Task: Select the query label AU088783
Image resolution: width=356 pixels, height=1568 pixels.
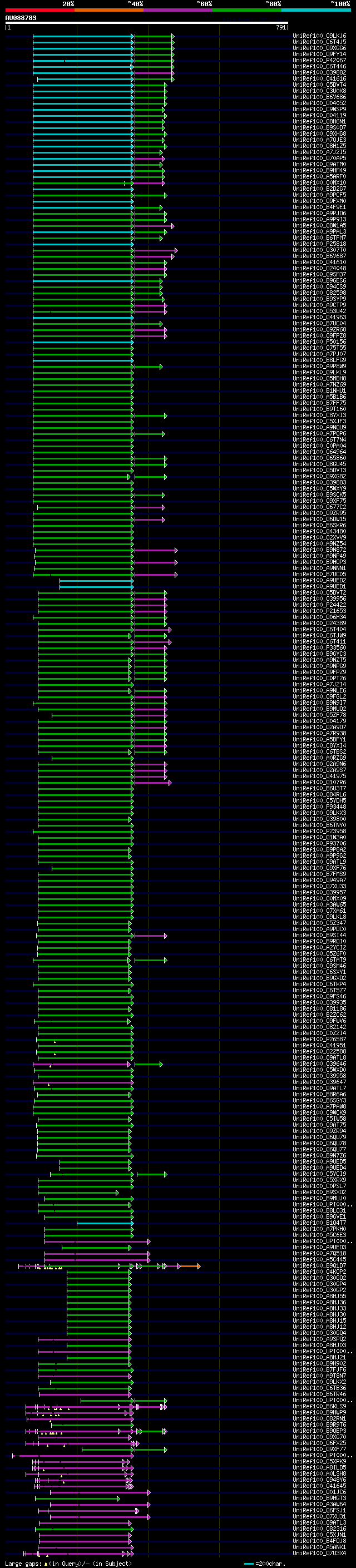Action: point(21,18)
